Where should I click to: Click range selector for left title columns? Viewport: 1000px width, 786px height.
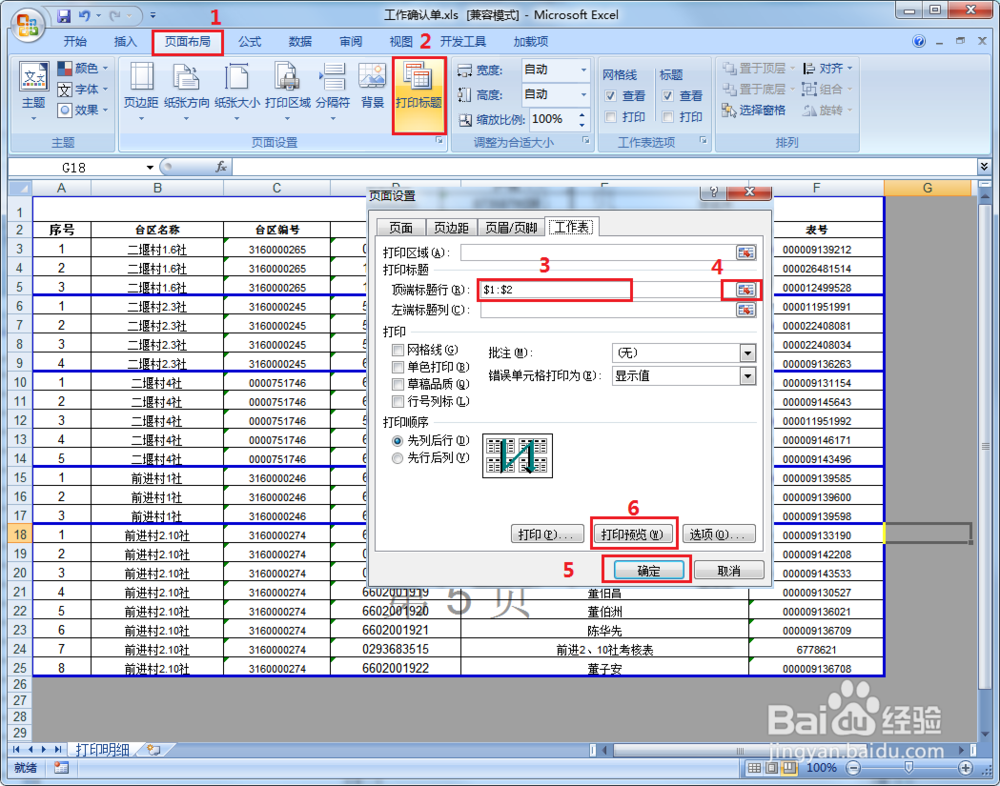point(746,310)
